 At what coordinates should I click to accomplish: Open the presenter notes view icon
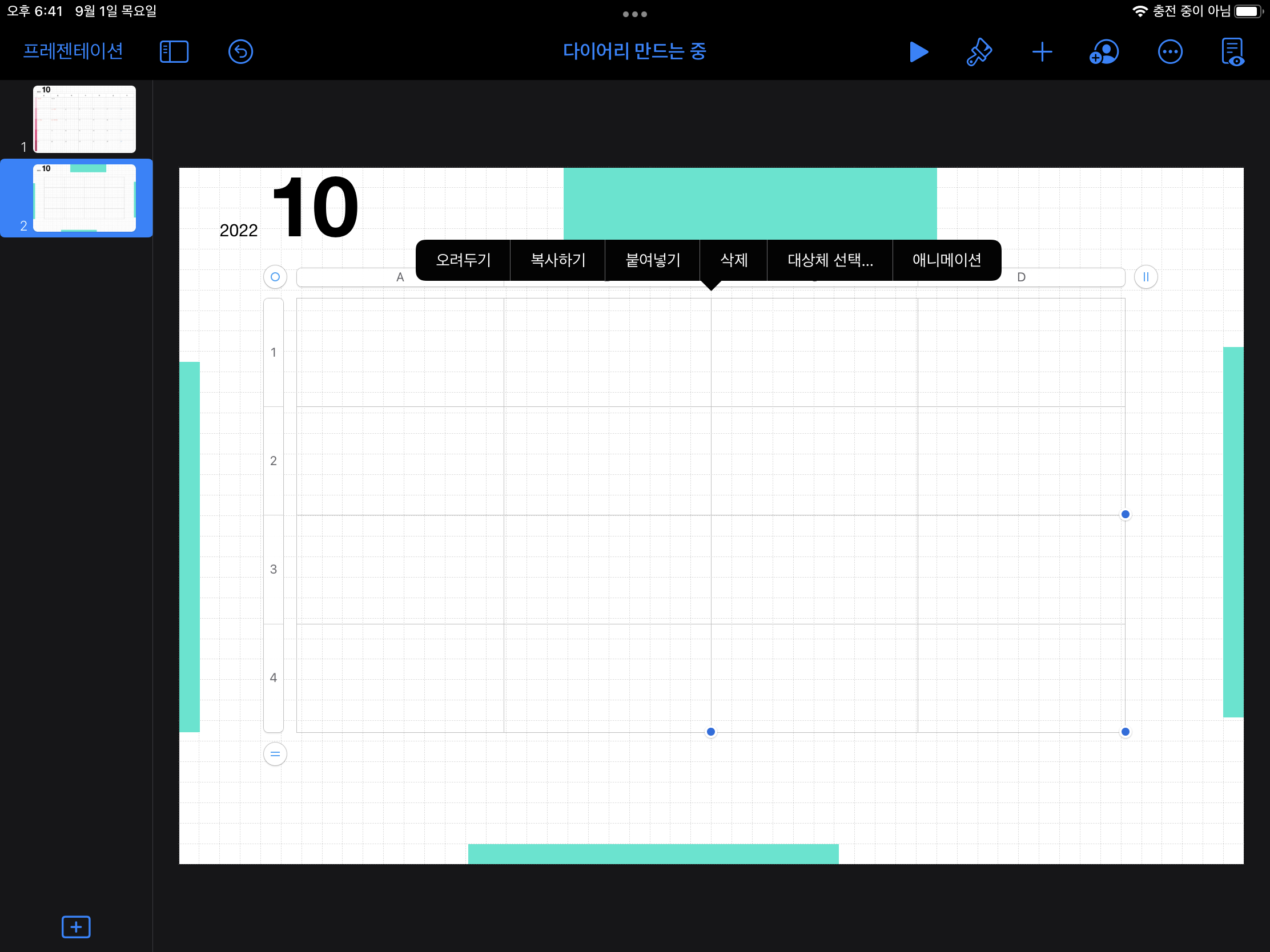click(x=1232, y=51)
